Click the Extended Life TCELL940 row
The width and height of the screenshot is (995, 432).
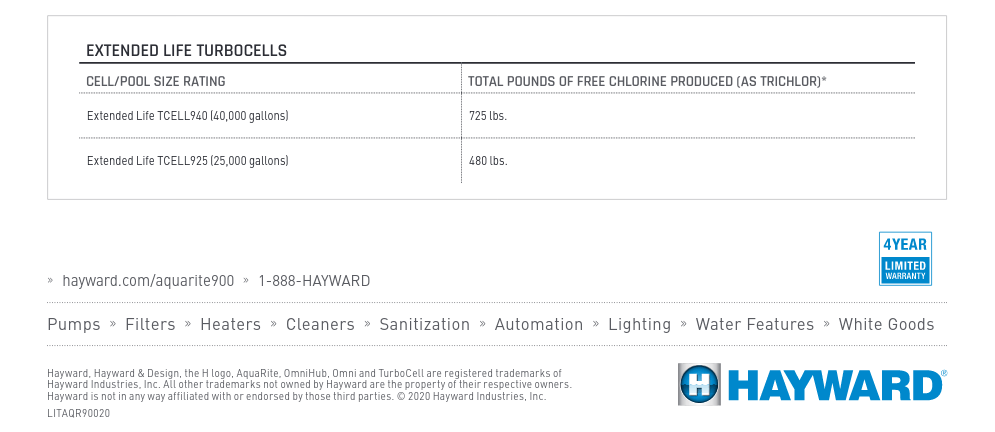pyautogui.click(x=497, y=116)
